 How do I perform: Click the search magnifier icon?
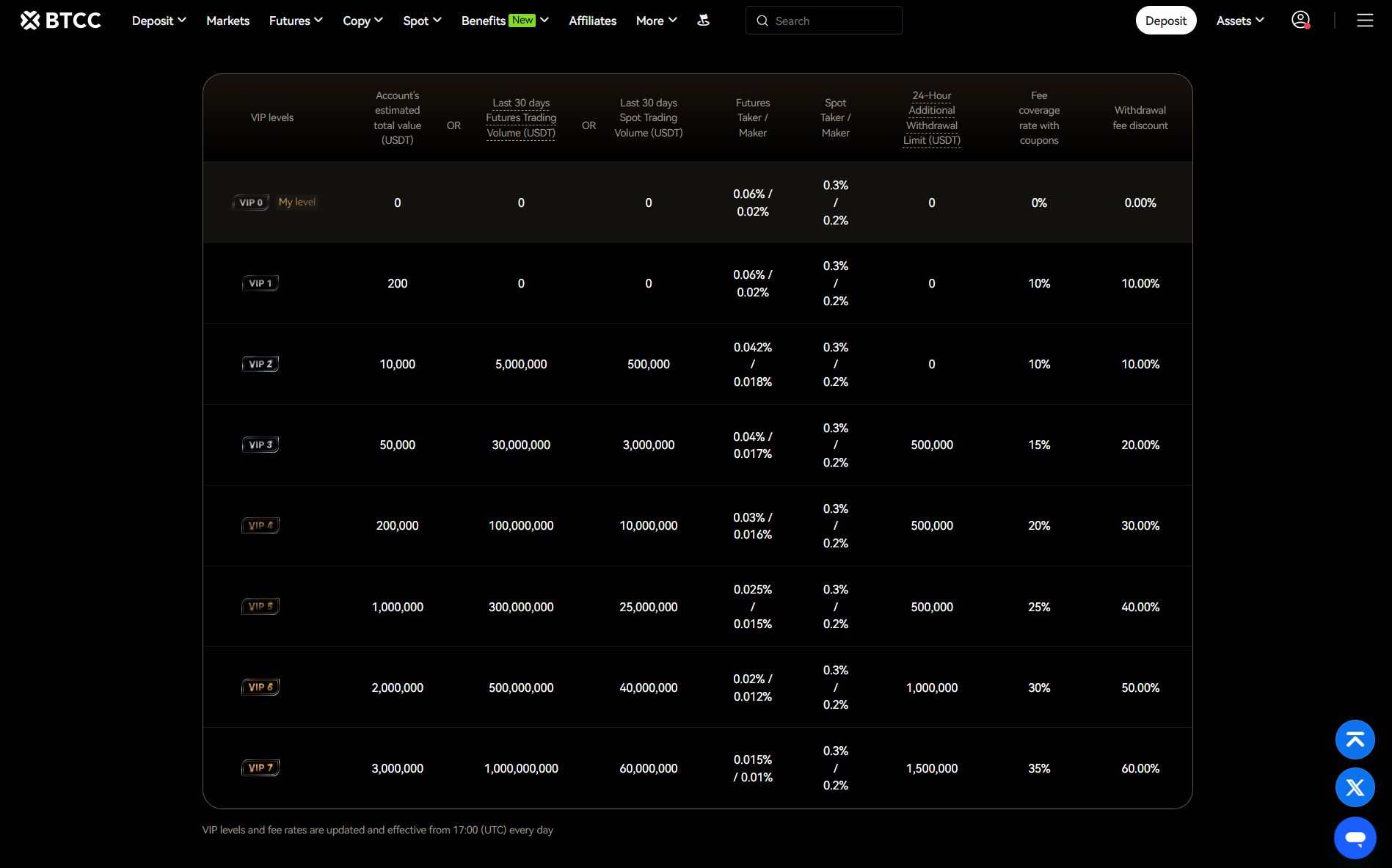click(762, 21)
